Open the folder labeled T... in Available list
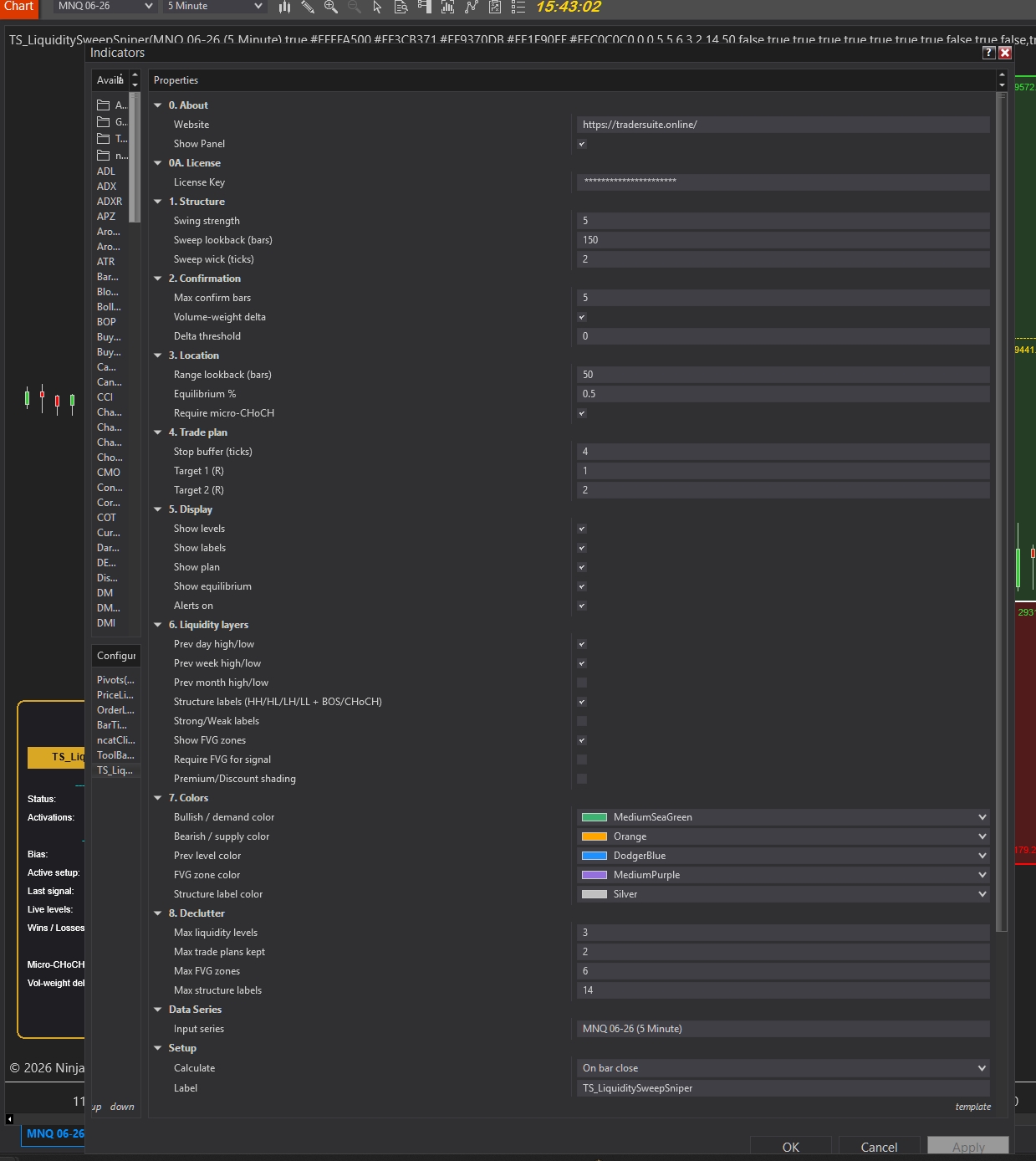 point(112,139)
